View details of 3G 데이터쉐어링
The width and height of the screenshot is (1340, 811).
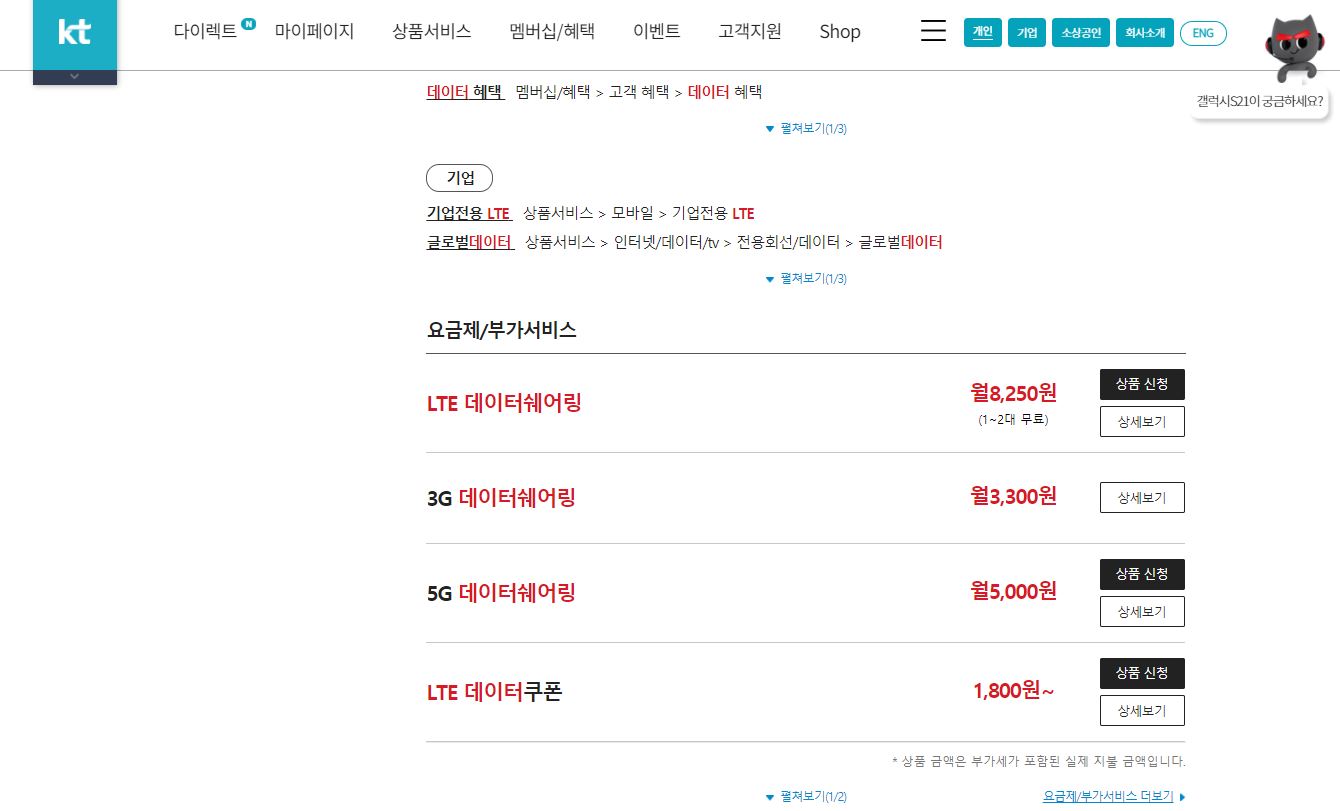1142,497
